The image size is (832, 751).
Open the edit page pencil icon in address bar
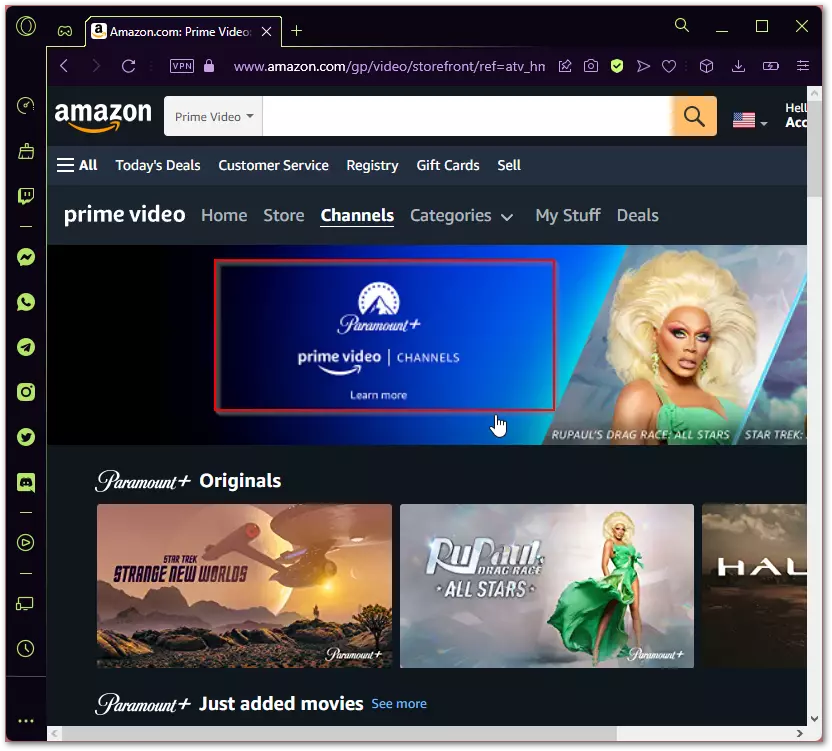(x=565, y=66)
